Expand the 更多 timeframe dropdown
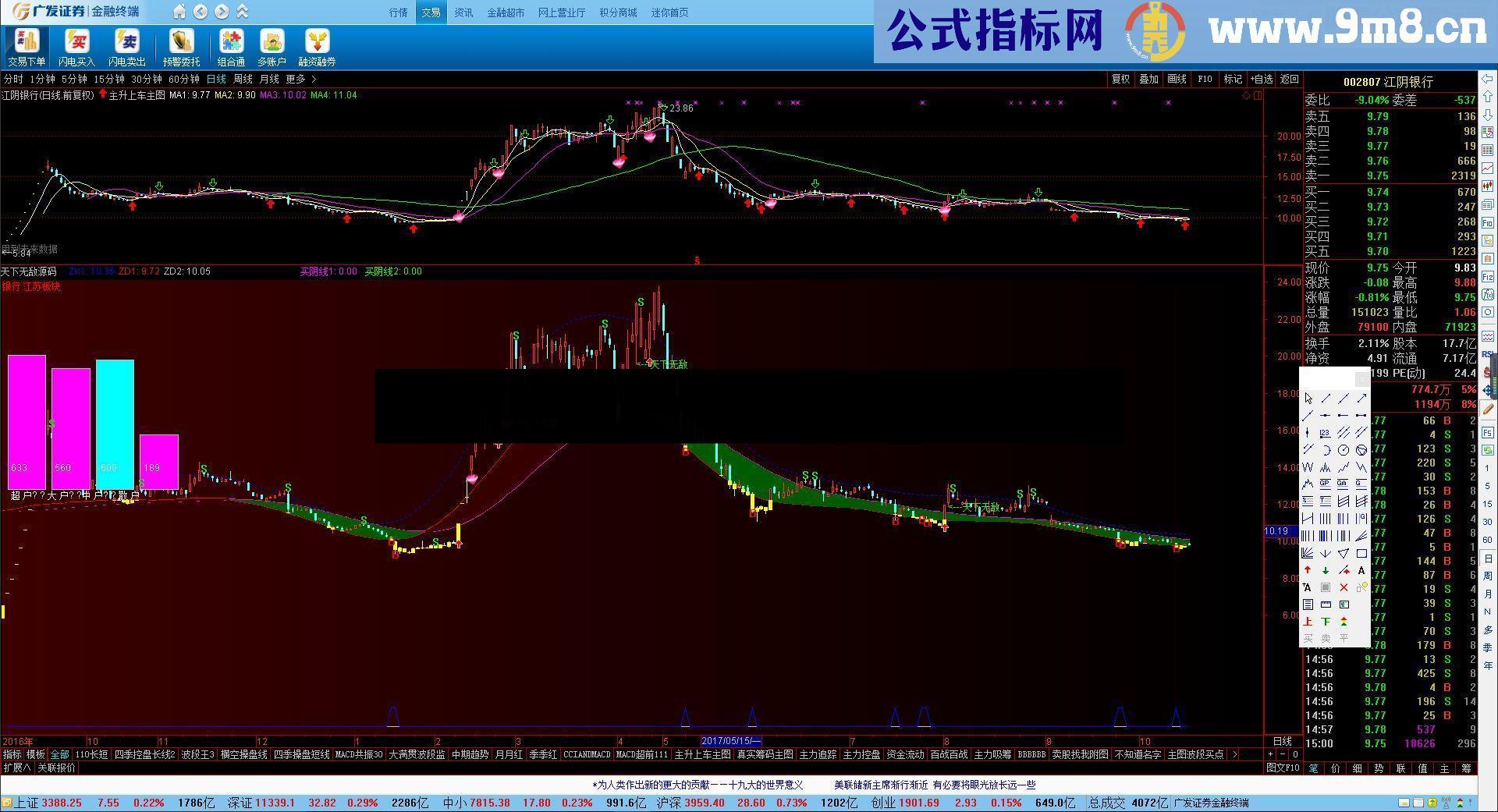Image resolution: width=1498 pixels, height=812 pixels. pyautogui.click(x=295, y=79)
